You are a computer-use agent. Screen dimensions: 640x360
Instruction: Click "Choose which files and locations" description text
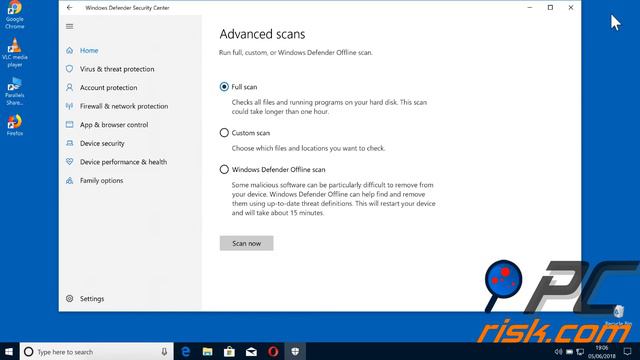click(309, 148)
